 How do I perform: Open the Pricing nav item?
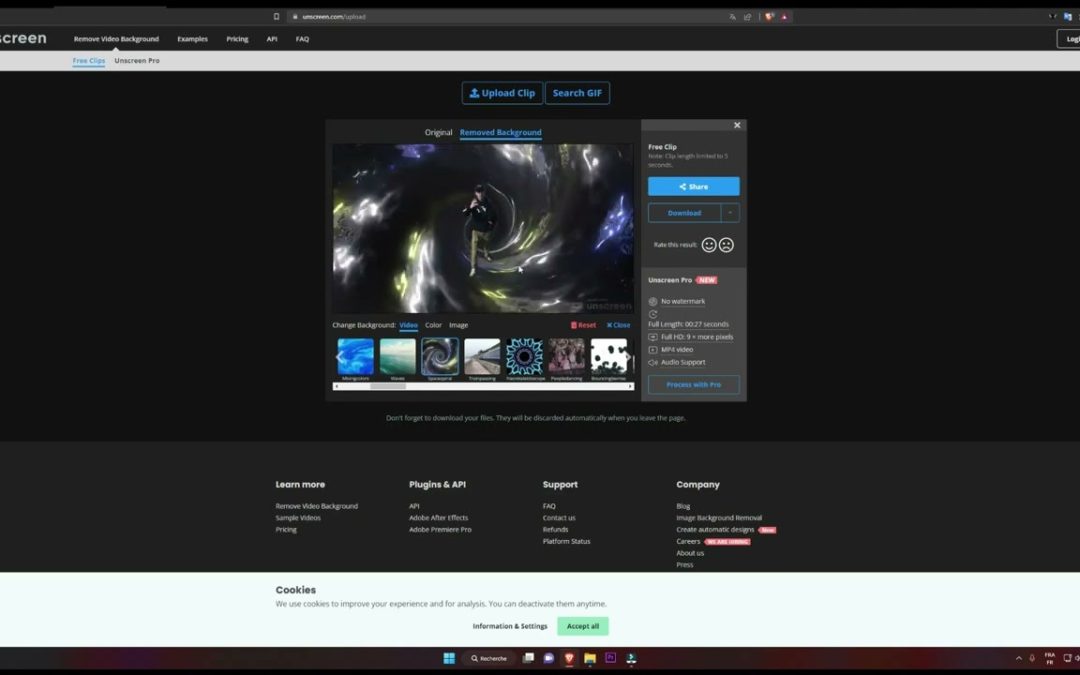pyautogui.click(x=237, y=39)
